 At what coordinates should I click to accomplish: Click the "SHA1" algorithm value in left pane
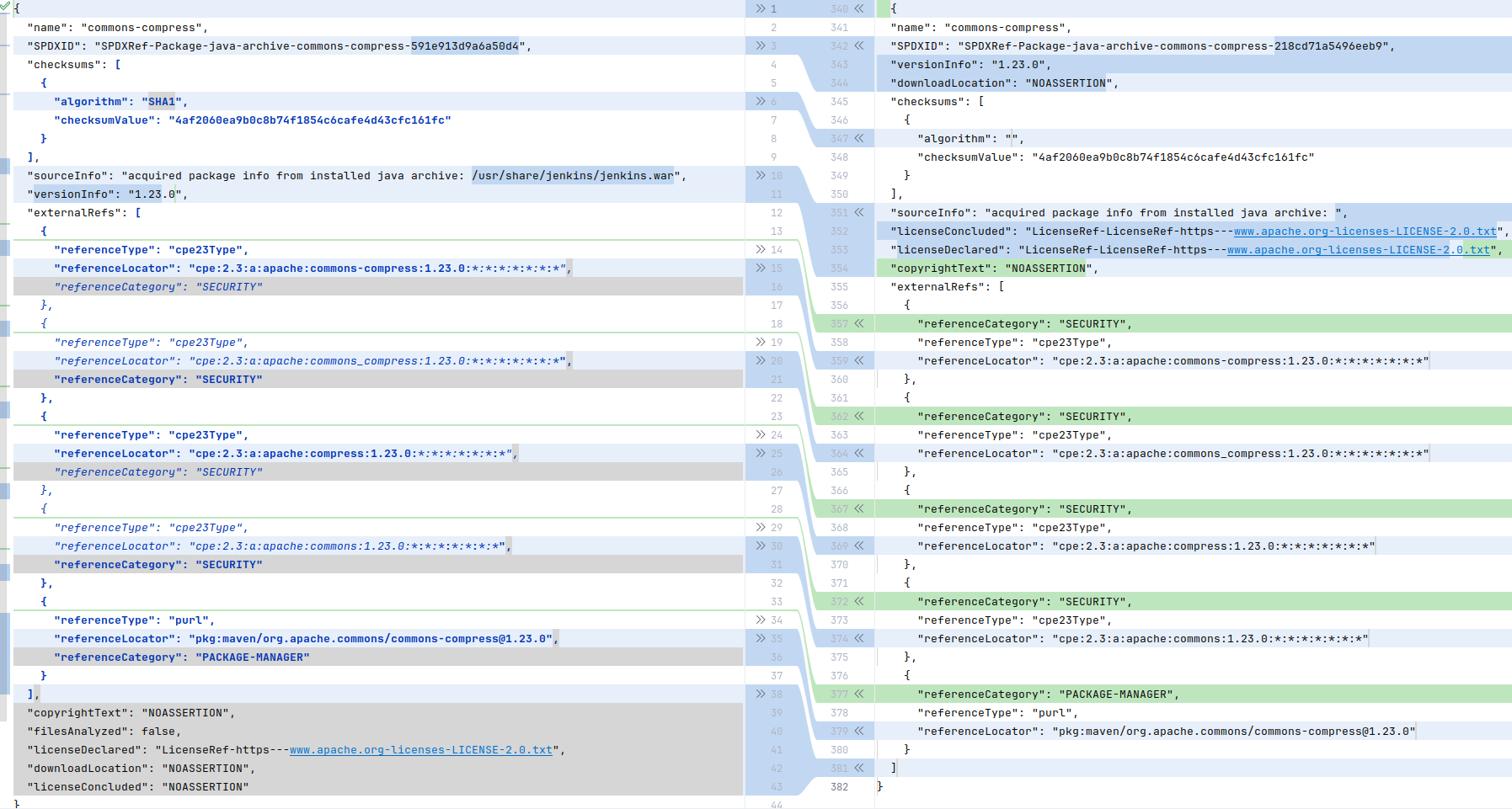(x=162, y=102)
